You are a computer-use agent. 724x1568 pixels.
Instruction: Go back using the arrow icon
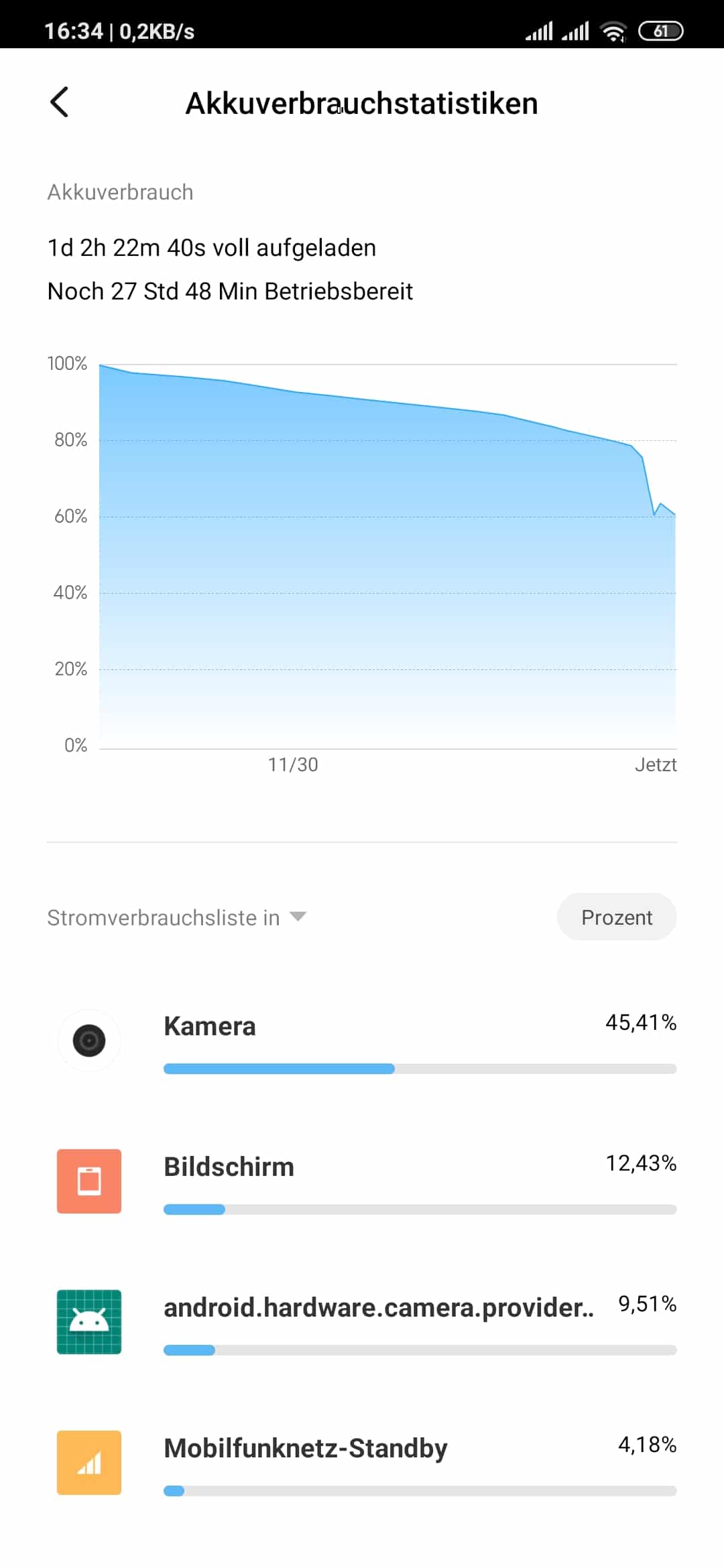59,103
